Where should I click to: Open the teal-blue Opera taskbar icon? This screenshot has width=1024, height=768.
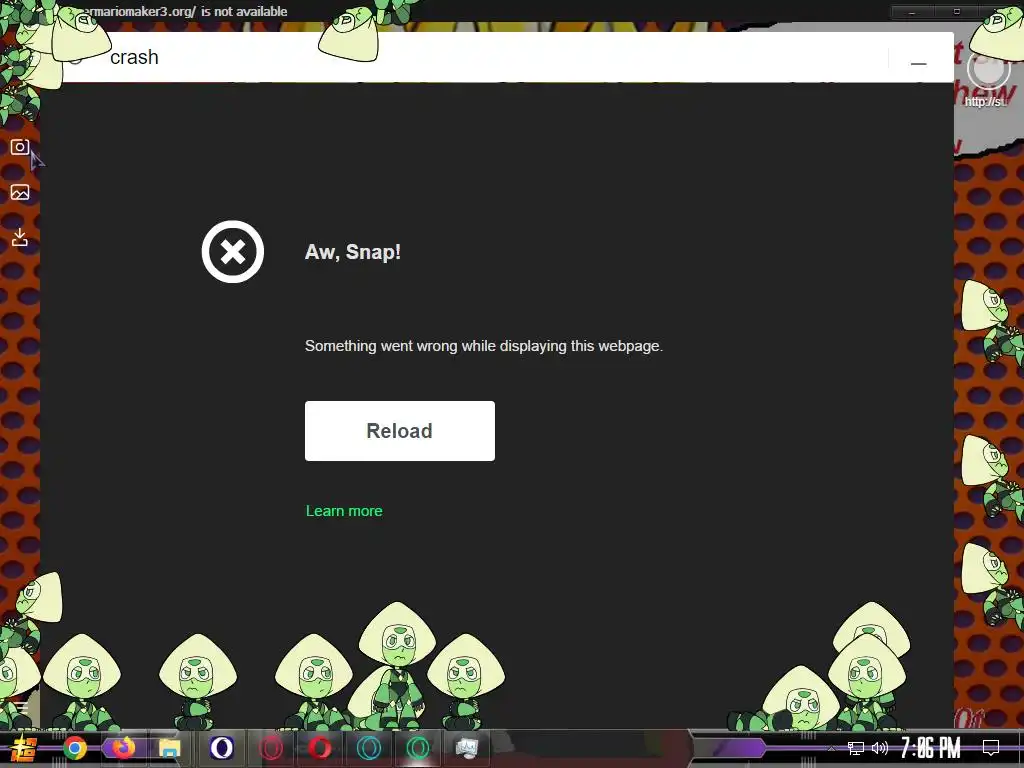[x=369, y=748]
